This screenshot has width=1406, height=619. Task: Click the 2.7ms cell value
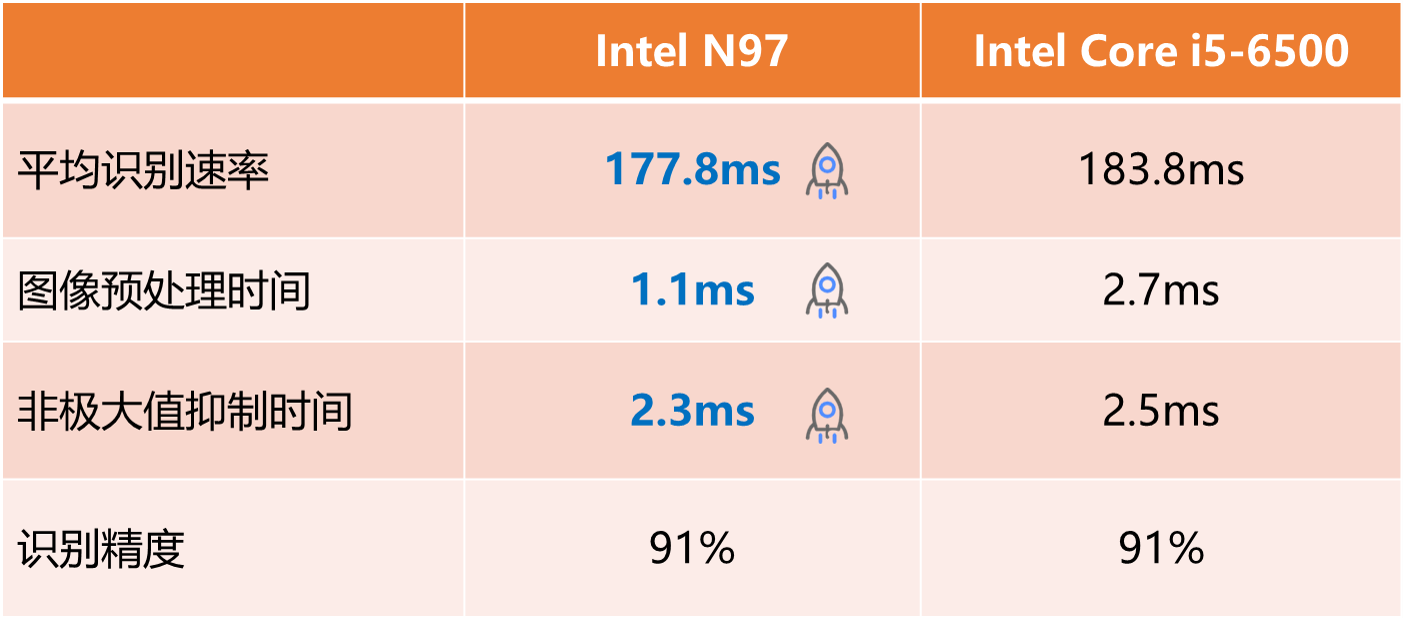(x=1161, y=291)
